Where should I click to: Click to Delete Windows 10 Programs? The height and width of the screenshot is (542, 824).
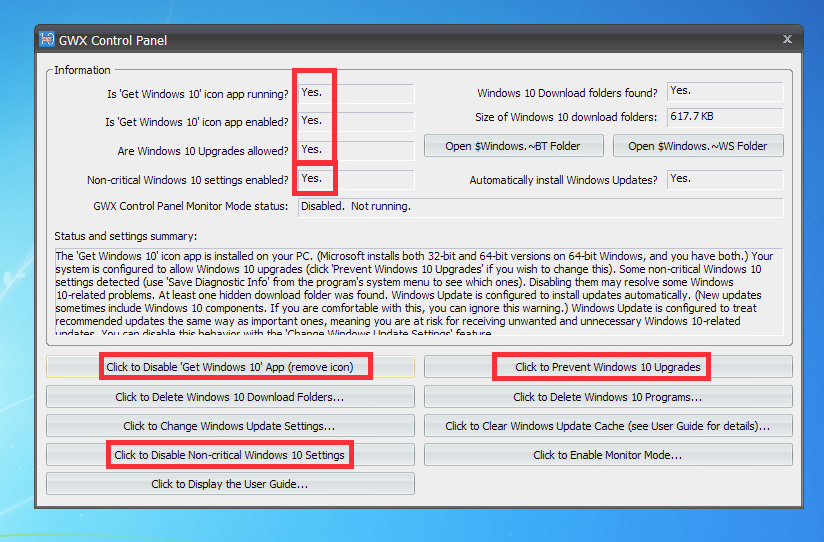pos(608,397)
